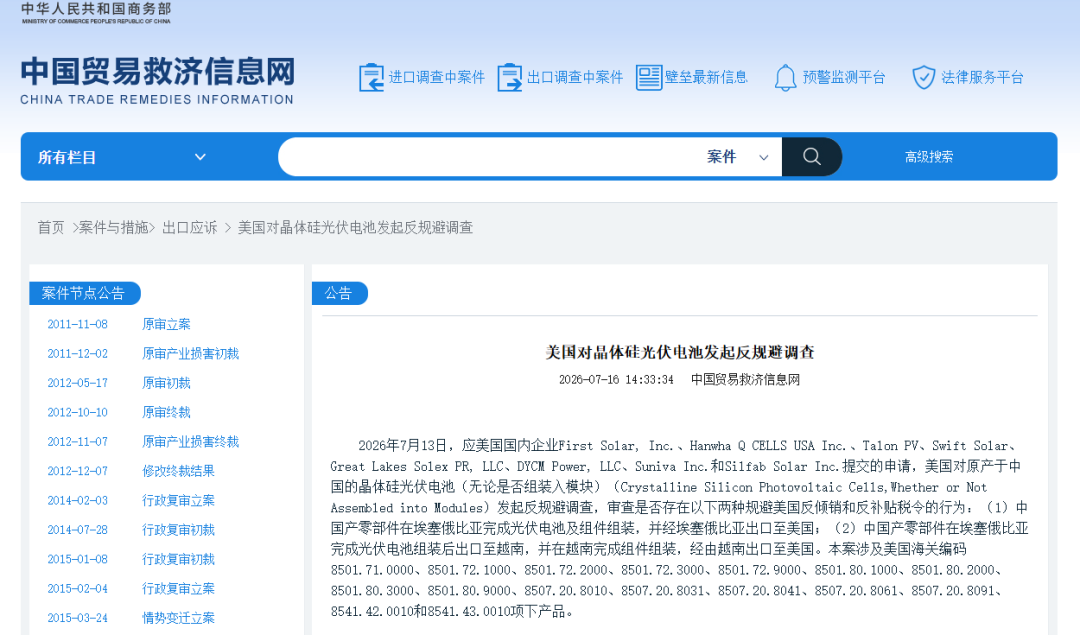Open 高级搜索 advanced search
The width and height of the screenshot is (1080, 635).
coord(928,157)
